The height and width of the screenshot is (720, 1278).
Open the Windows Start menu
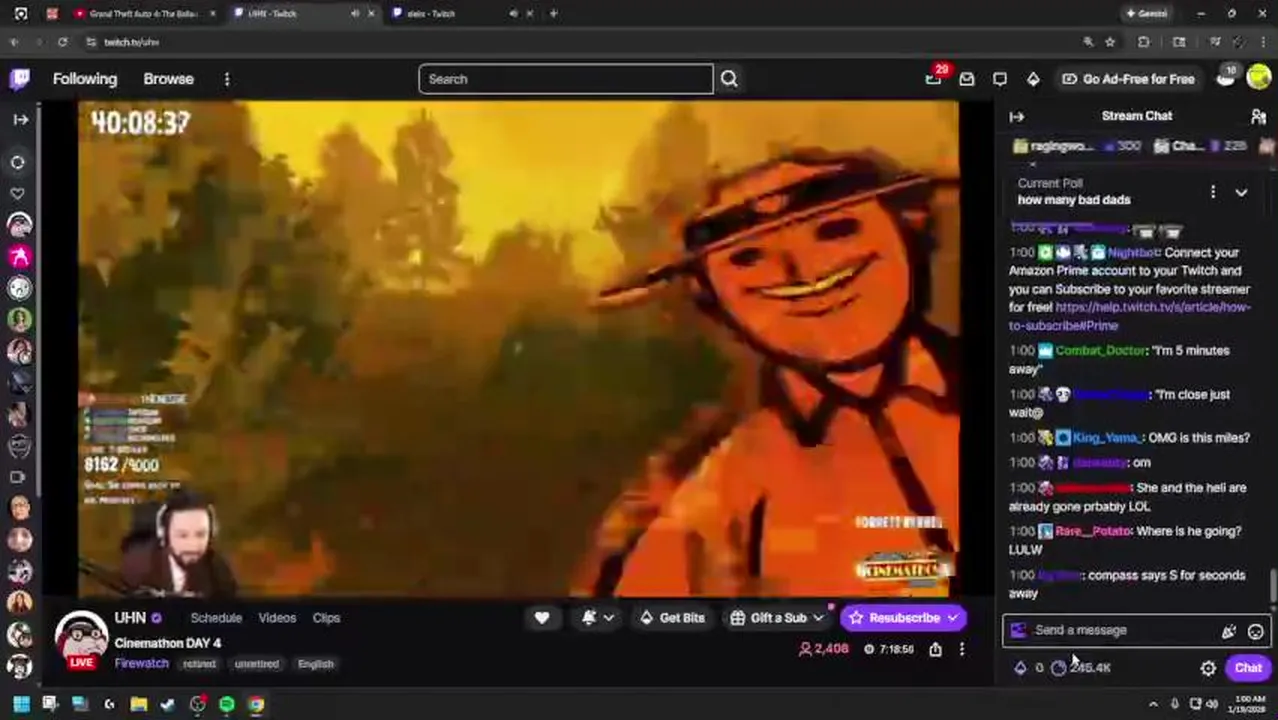click(x=20, y=704)
